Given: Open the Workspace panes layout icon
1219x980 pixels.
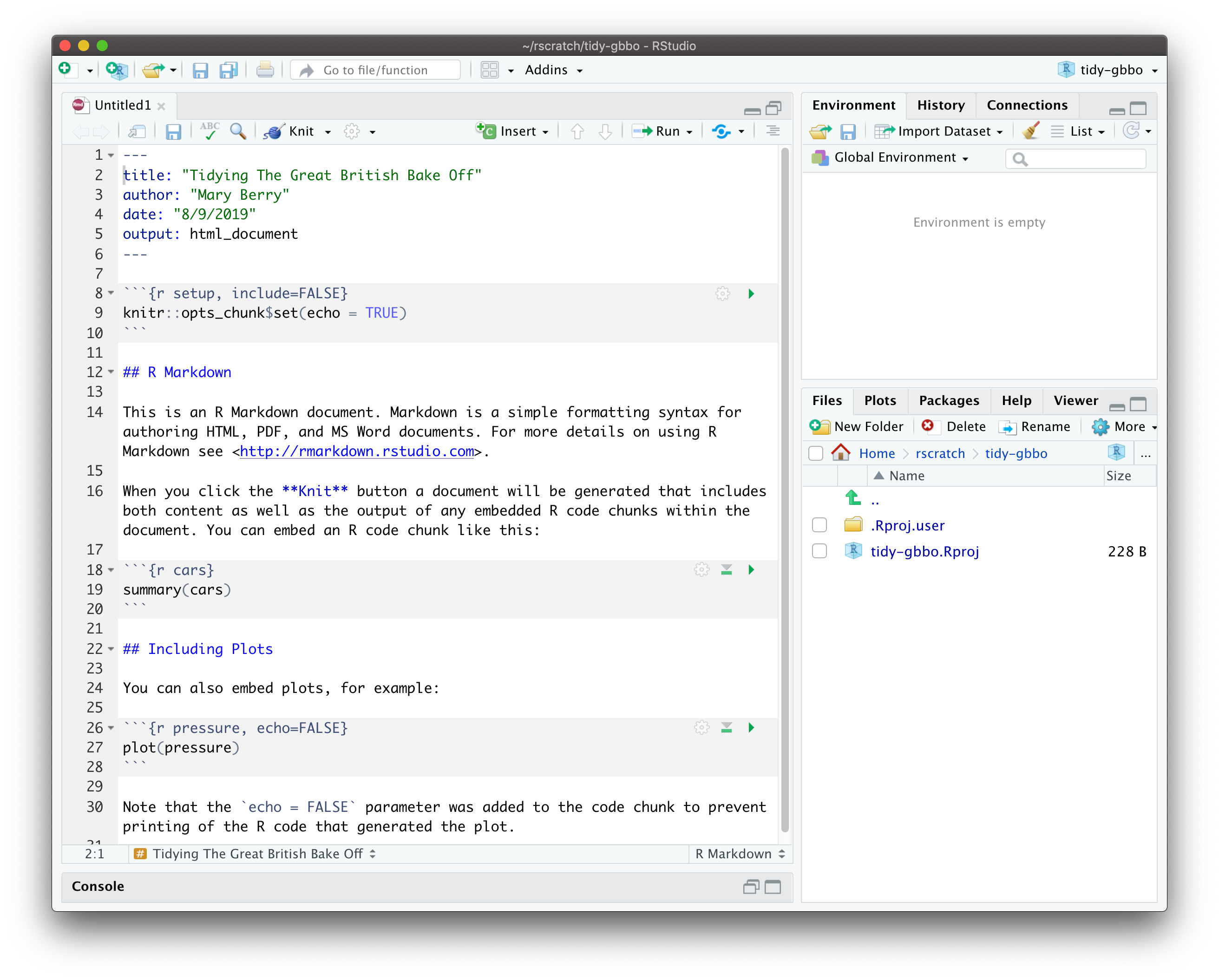Looking at the screenshot, I should click(489, 70).
